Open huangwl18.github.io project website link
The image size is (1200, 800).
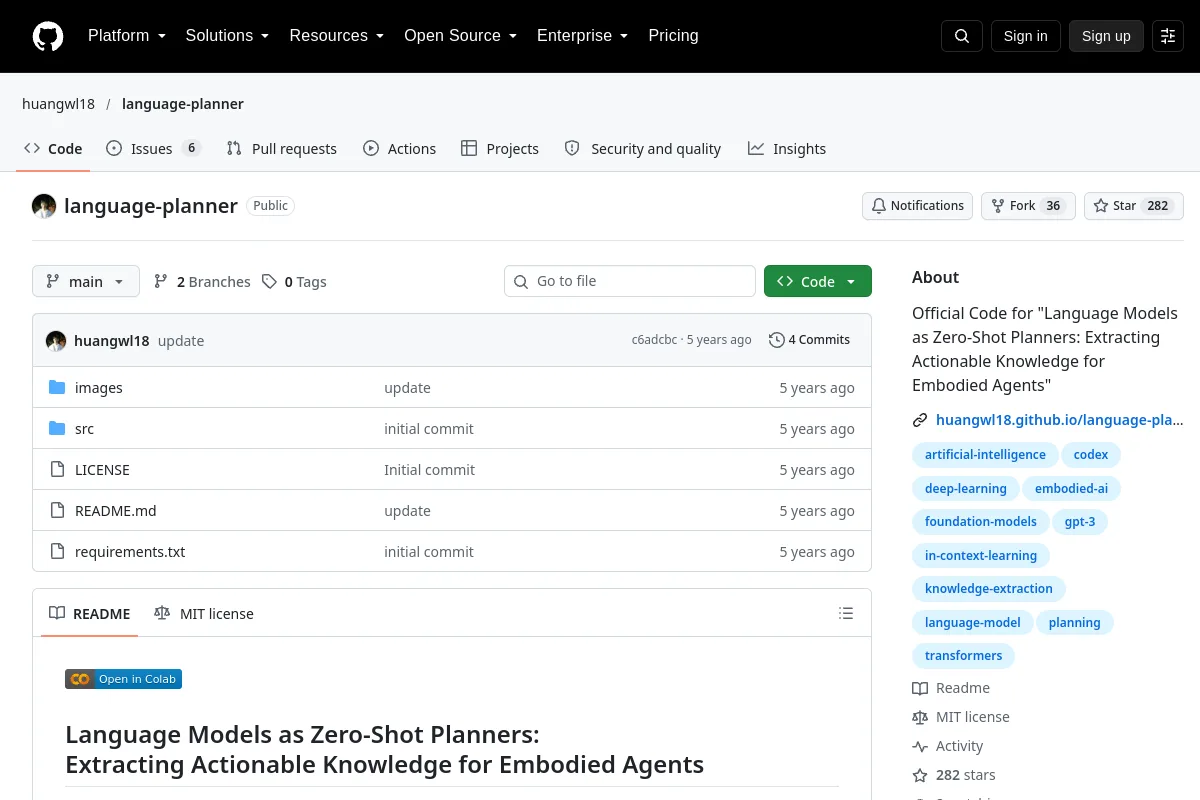1059,420
